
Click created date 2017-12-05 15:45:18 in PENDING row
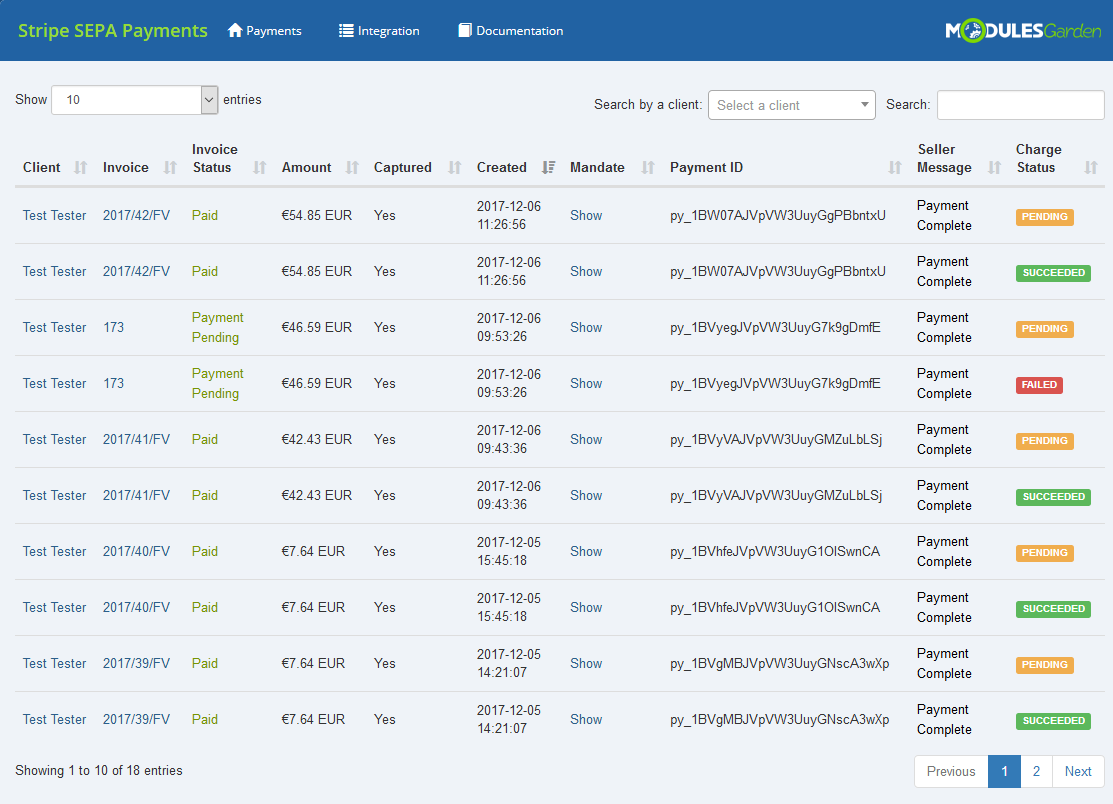[509, 551]
